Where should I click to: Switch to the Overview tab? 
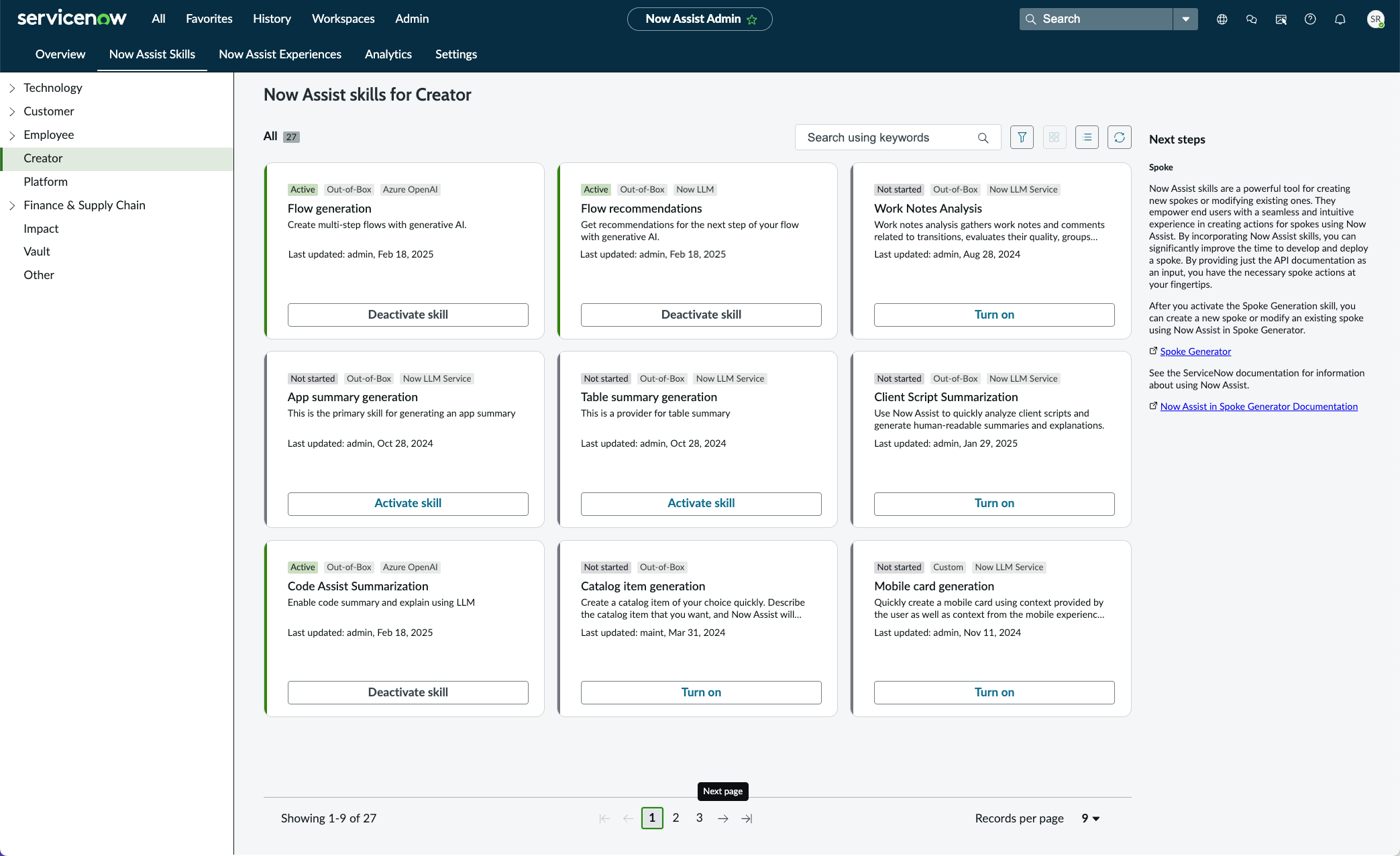point(60,54)
